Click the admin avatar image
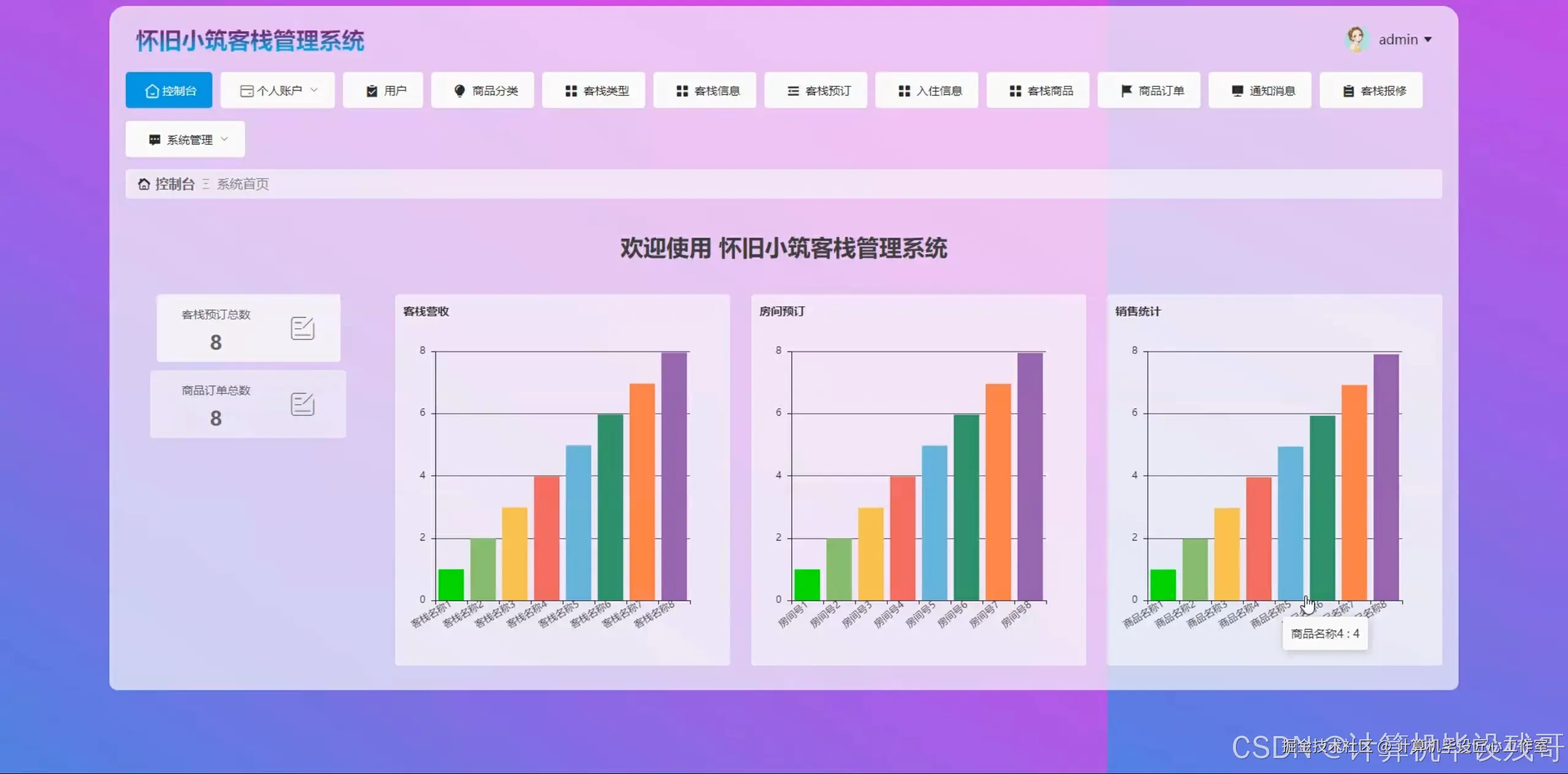 (1355, 39)
